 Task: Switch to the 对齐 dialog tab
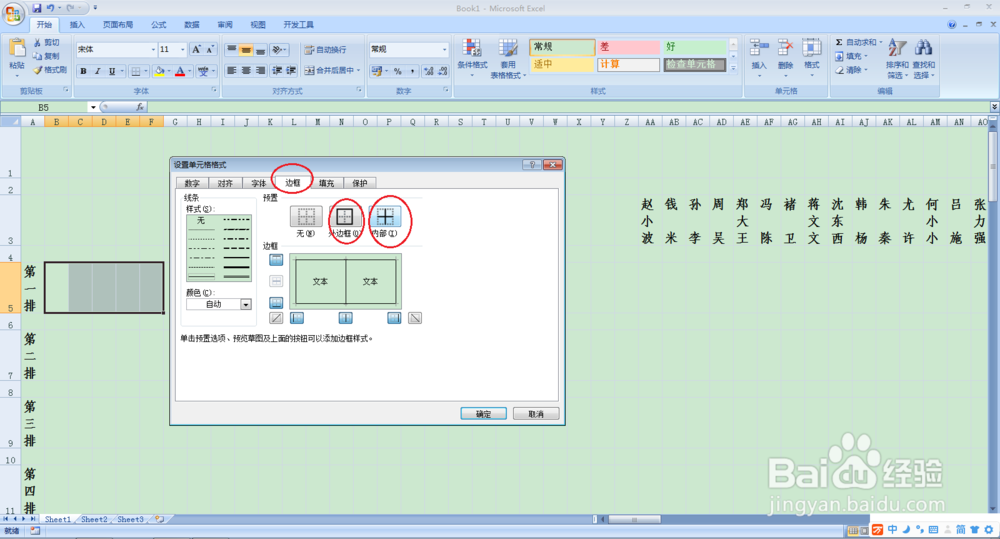click(225, 184)
